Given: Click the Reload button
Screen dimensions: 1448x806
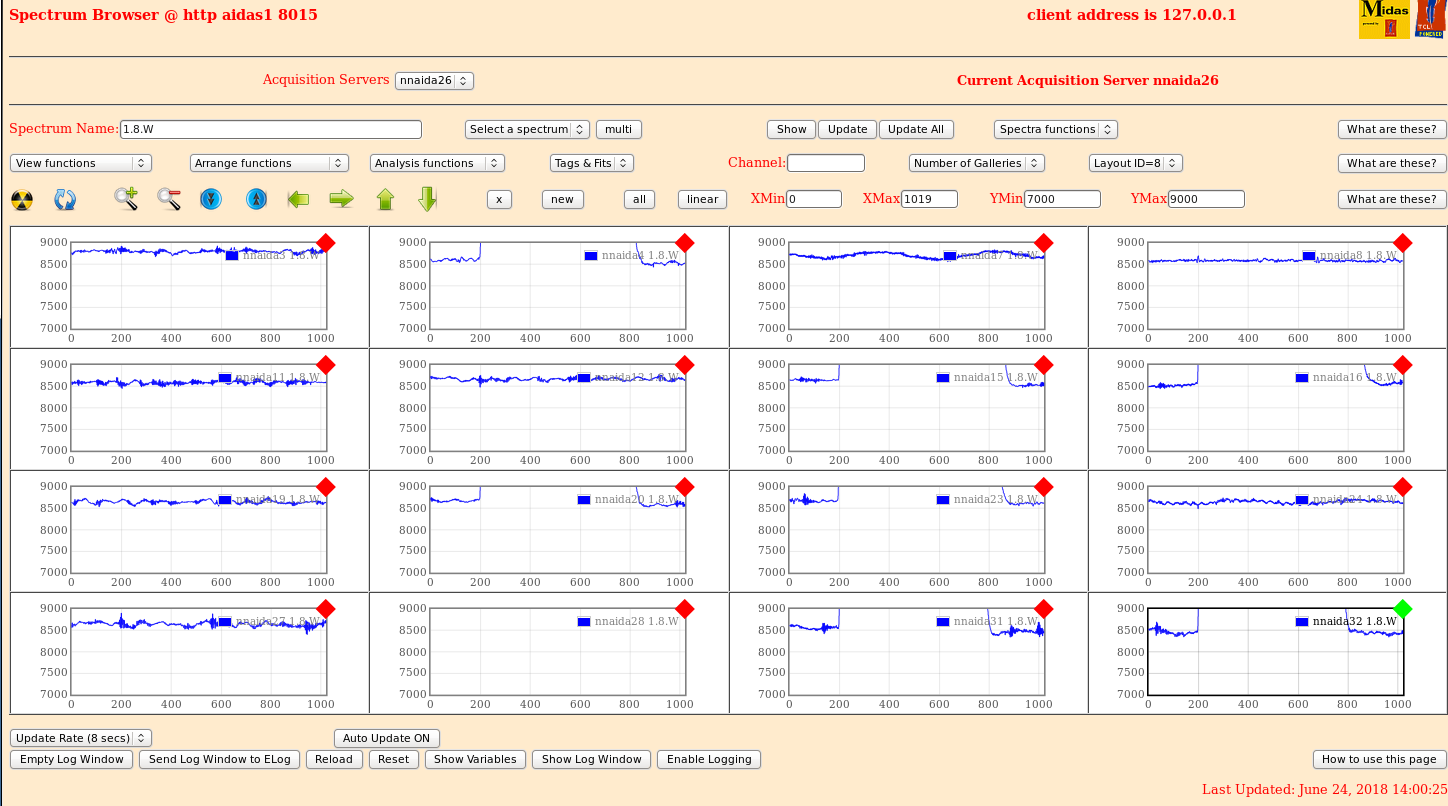Looking at the screenshot, I should (x=334, y=759).
